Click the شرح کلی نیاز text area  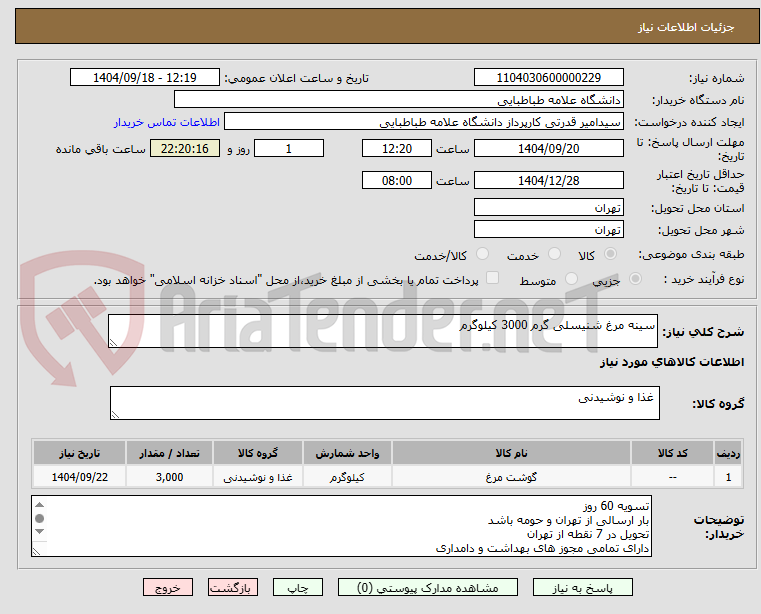click(383, 331)
